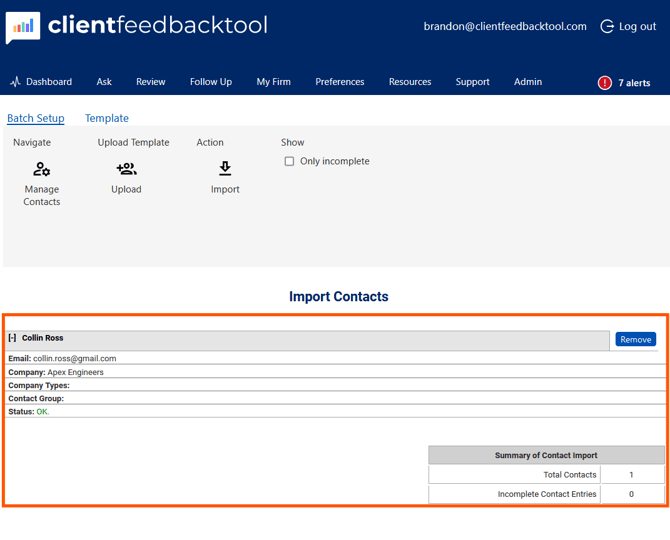670x540 pixels.
Task: Open the My Firm menu
Action: (x=273, y=82)
